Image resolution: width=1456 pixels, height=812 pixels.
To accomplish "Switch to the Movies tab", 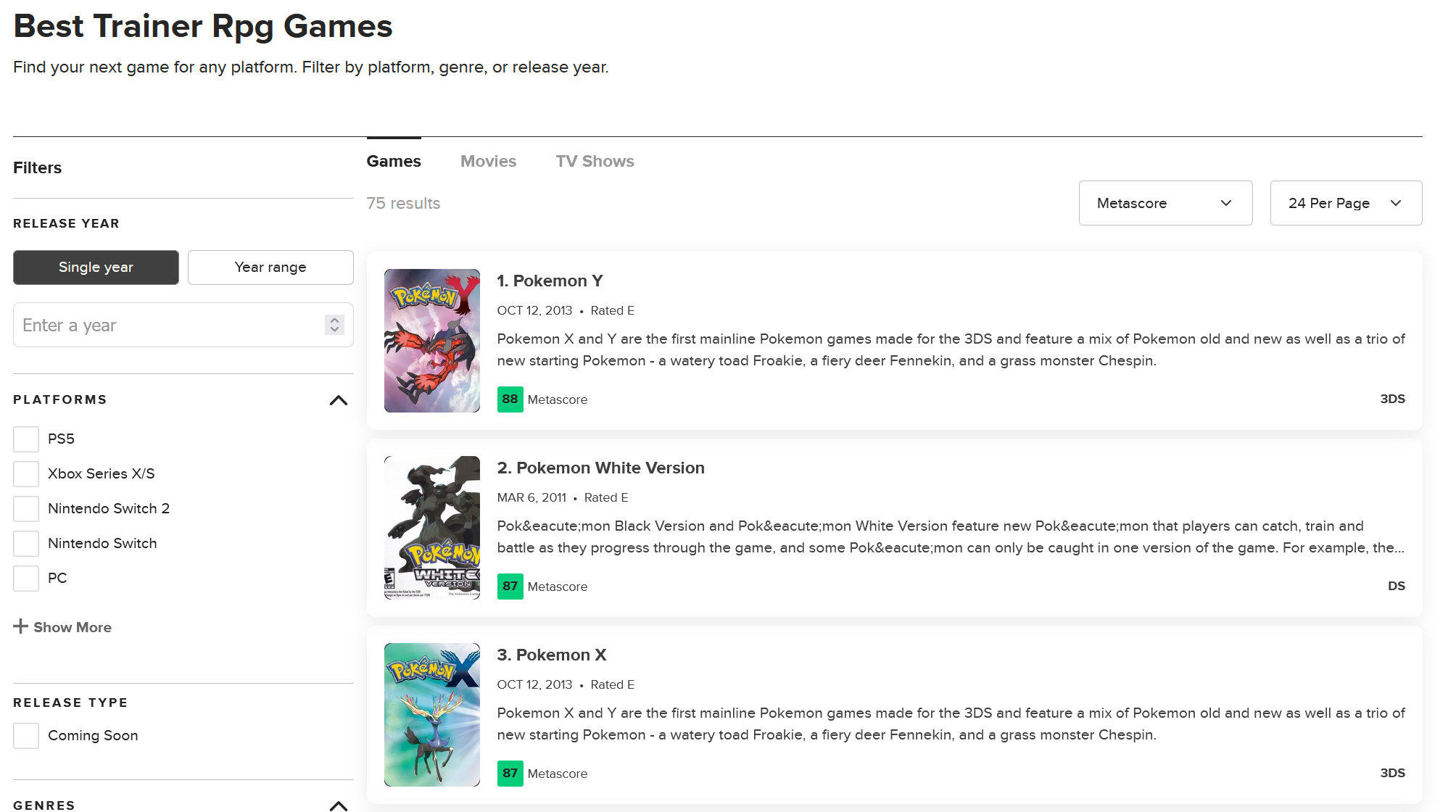I will click(x=488, y=161).
